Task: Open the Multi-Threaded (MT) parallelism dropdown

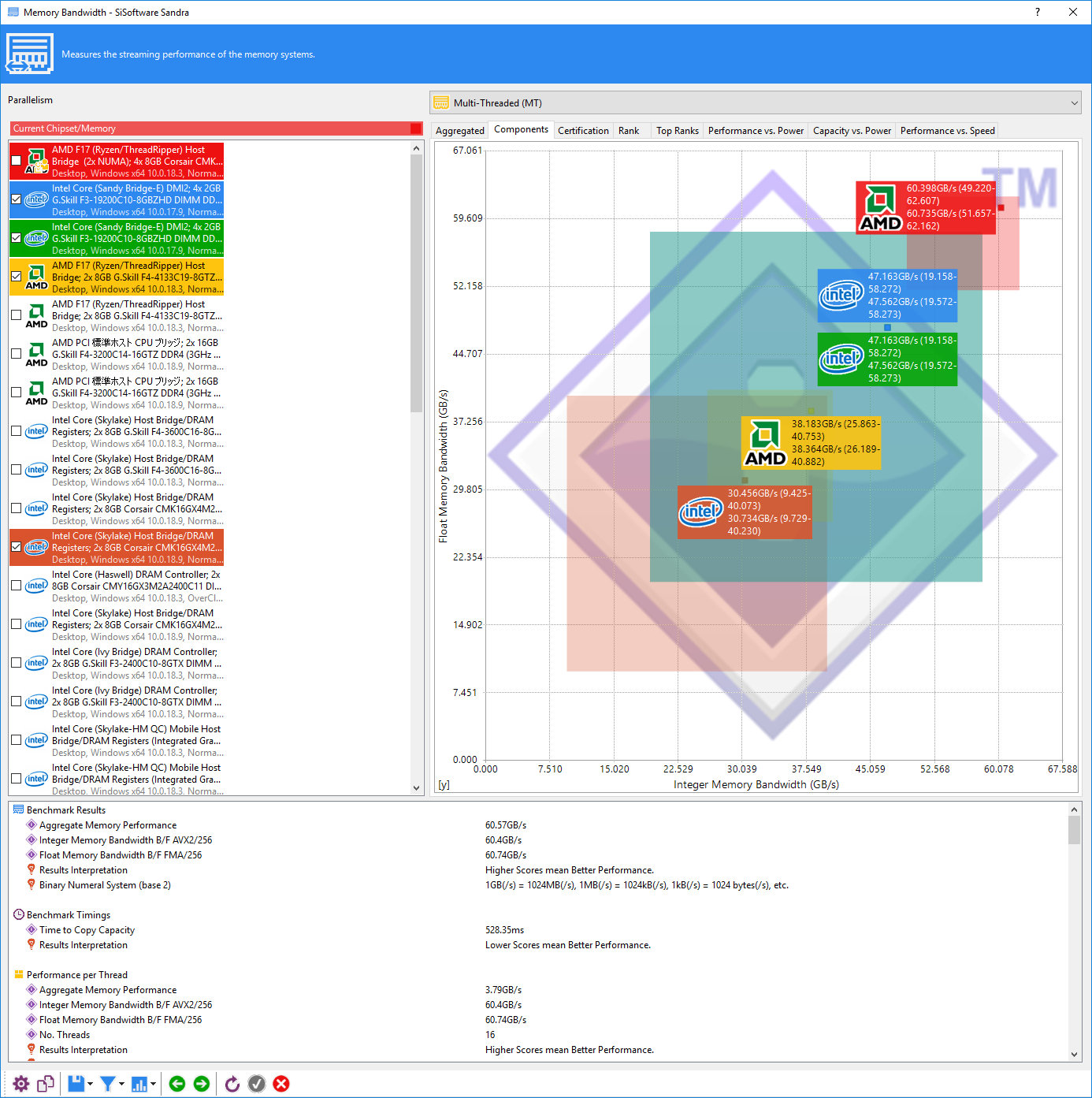Action: pyautogui.click(x=756, y=103)
